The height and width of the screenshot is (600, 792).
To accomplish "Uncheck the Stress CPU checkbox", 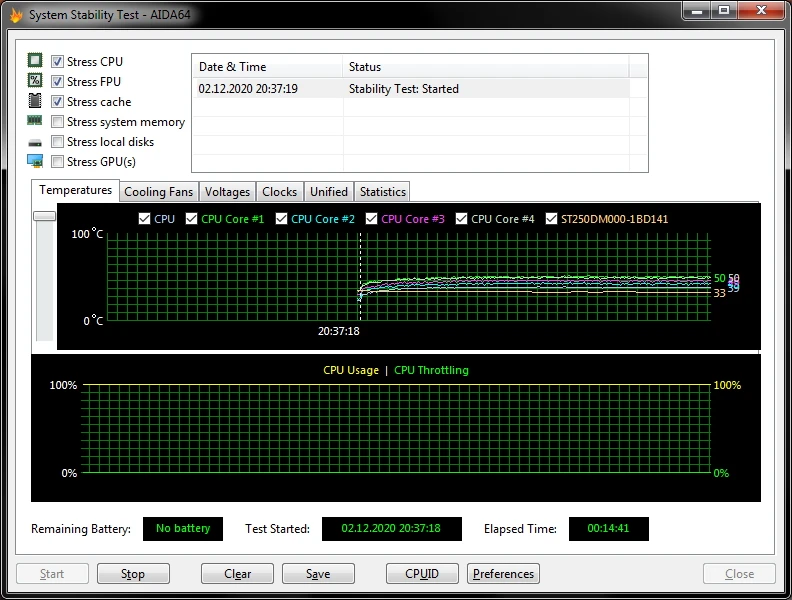I will (x=58, y=62).
